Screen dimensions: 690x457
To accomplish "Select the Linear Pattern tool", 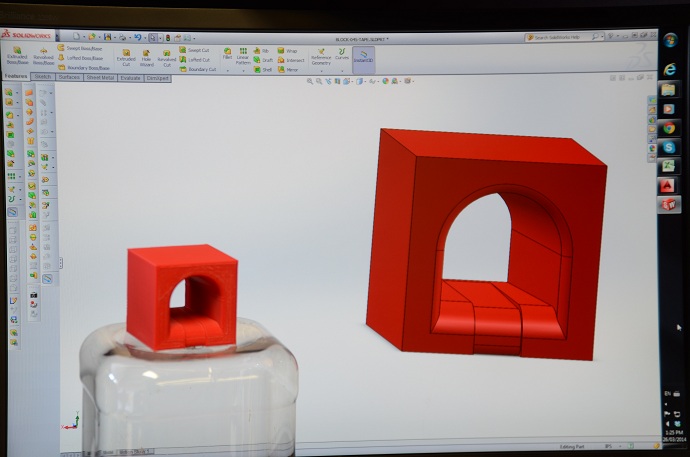I will click(x=243, y=57).
